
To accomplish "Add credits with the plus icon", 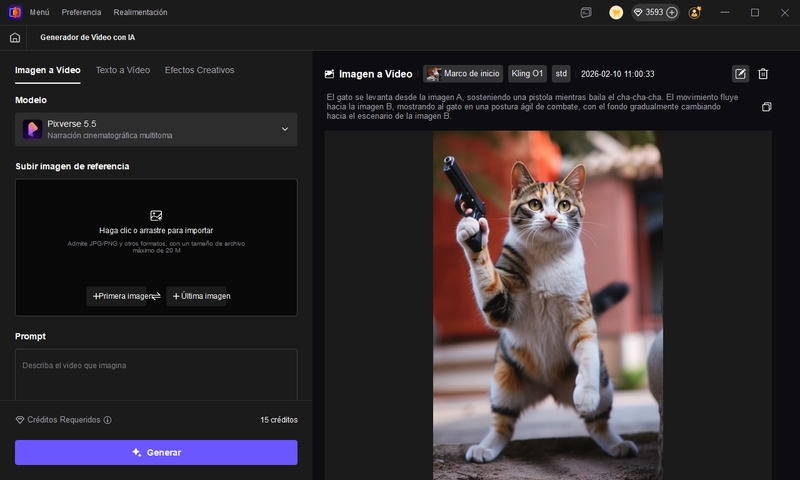I will click(672, 12).
